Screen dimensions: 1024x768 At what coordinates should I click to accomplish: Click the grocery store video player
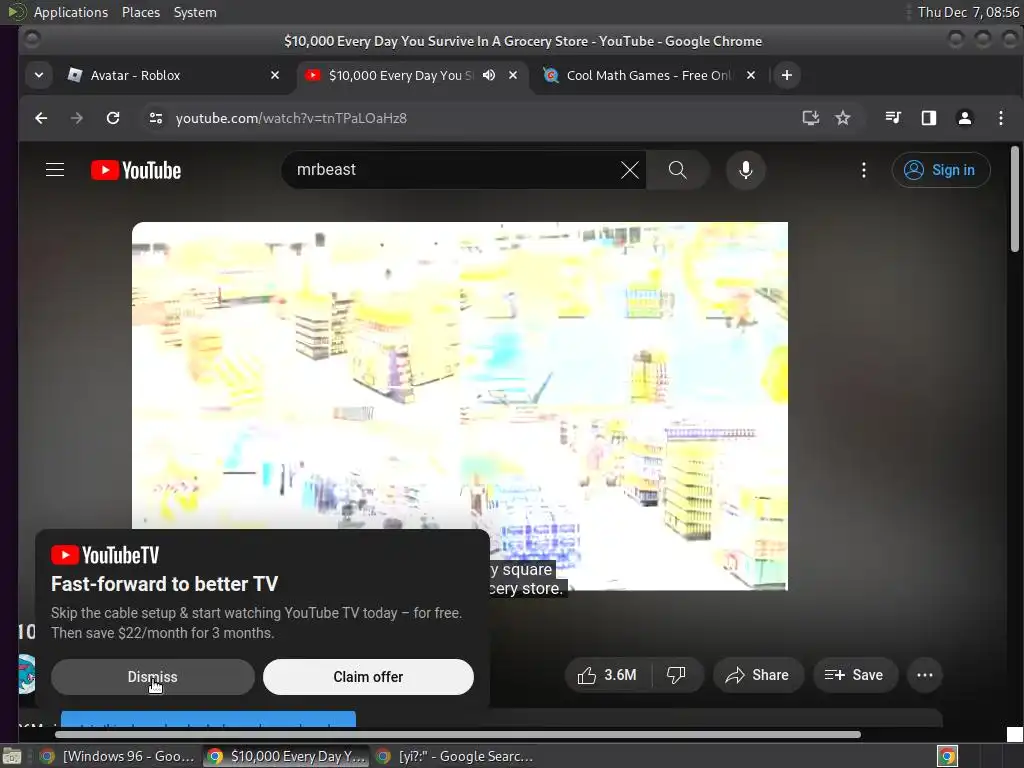[460, 405]
